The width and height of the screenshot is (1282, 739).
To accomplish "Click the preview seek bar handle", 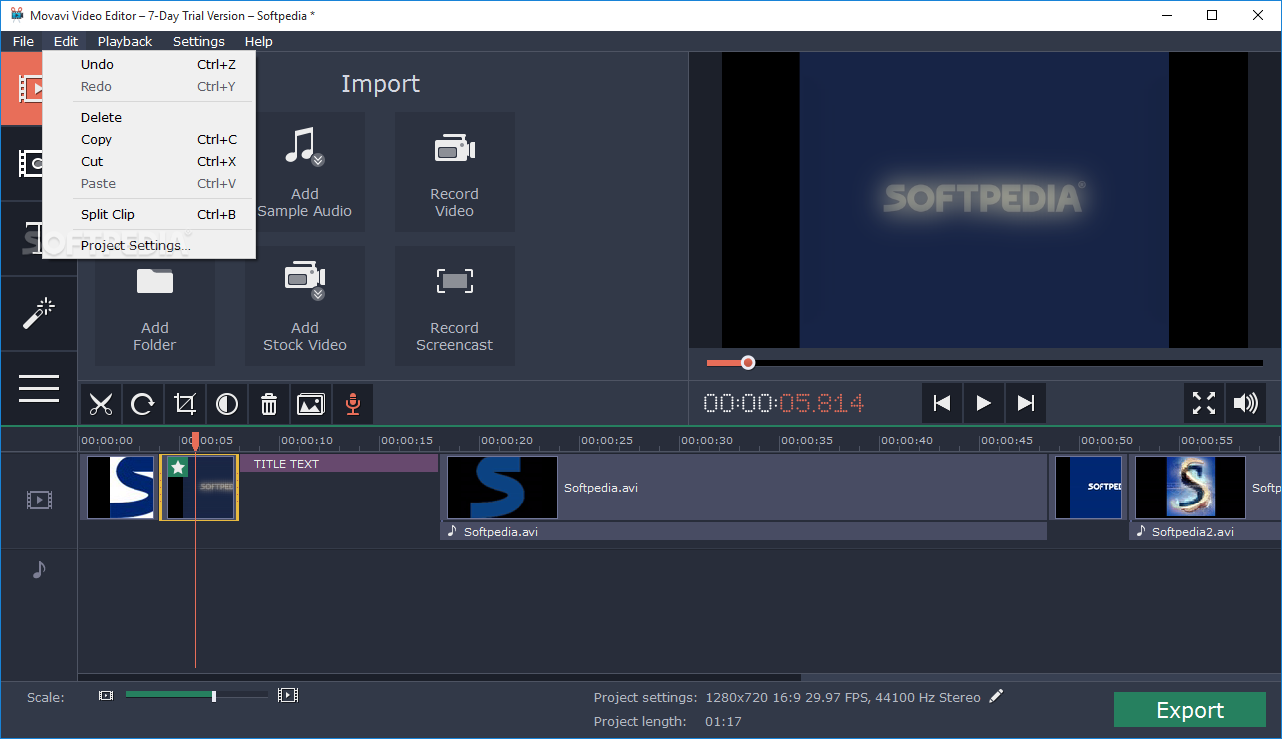I will coord(748,363).
